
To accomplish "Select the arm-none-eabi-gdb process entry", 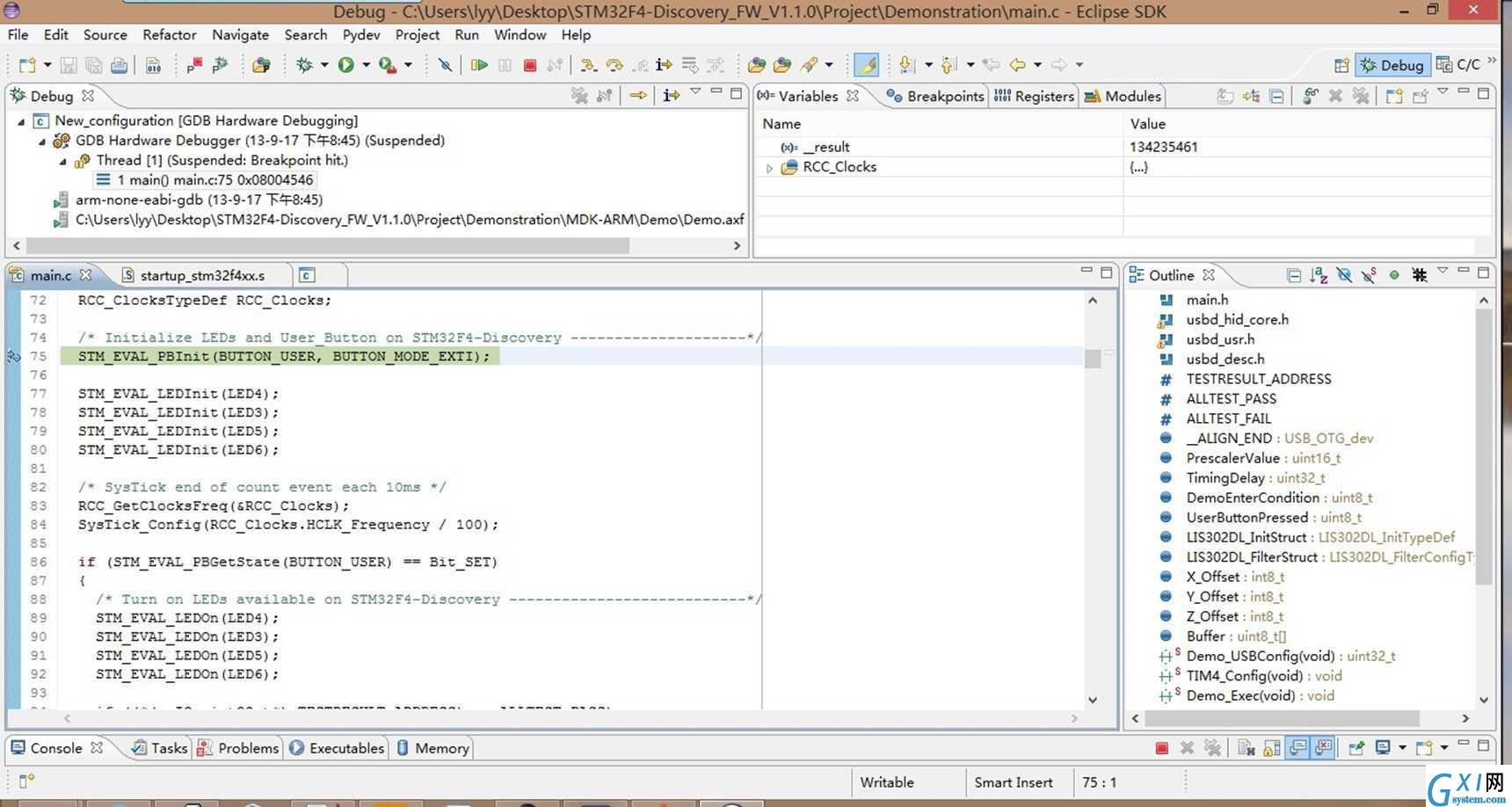I will [x=189, y=200].
